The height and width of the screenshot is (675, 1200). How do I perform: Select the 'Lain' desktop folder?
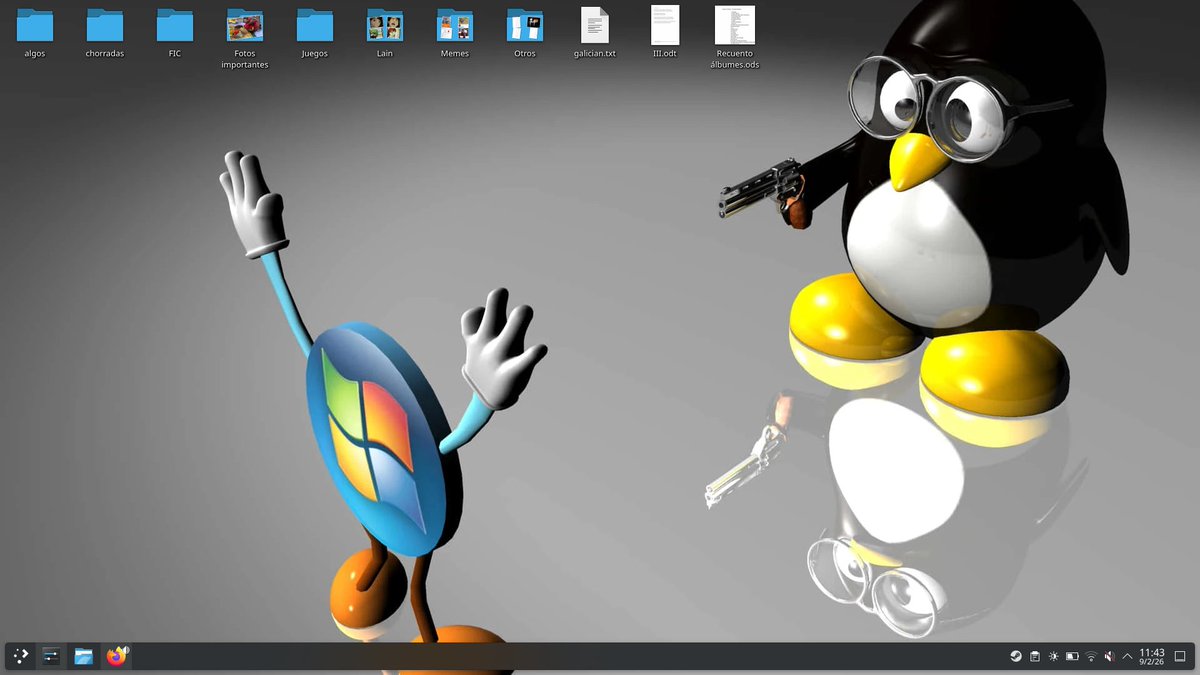pyautogui.click(x=385, y=32)
